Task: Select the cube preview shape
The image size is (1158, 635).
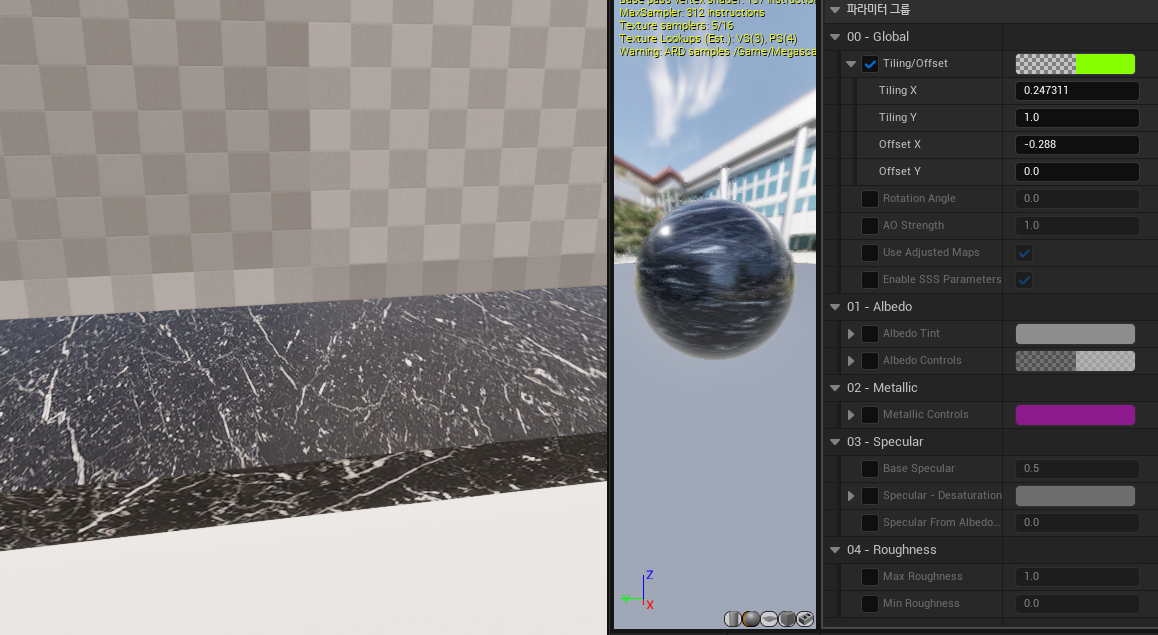Action: [x=787, y=619]
